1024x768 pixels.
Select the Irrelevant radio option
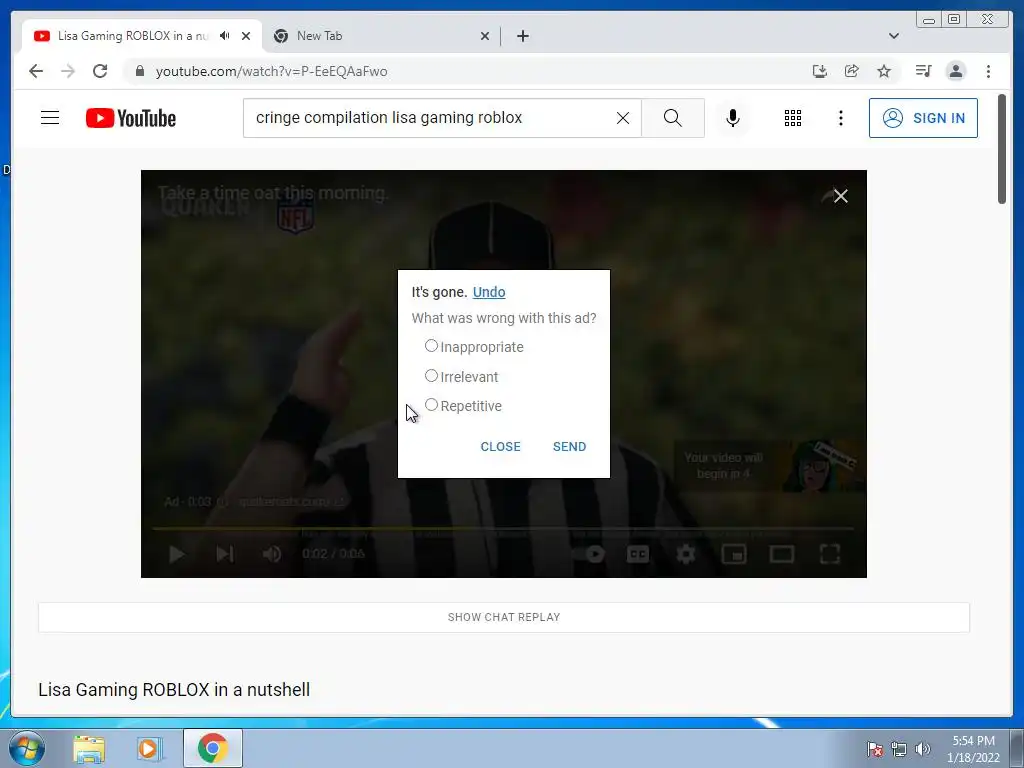point(431,376)
